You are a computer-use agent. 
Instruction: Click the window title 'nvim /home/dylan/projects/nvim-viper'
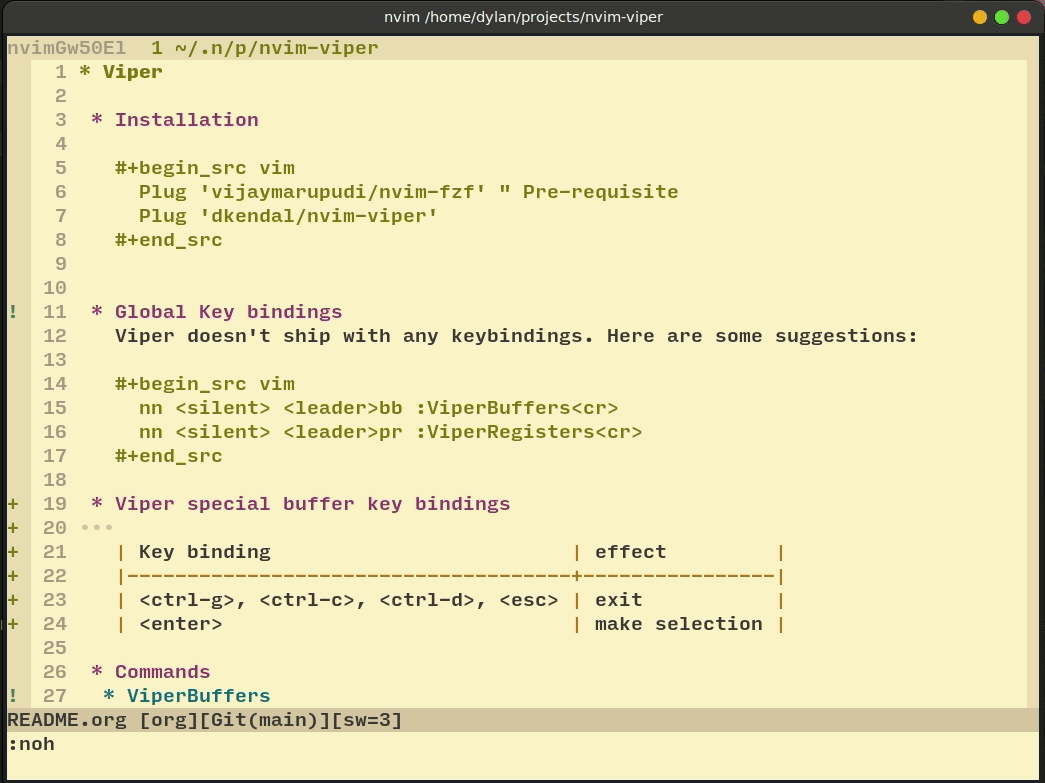[523, 17]
